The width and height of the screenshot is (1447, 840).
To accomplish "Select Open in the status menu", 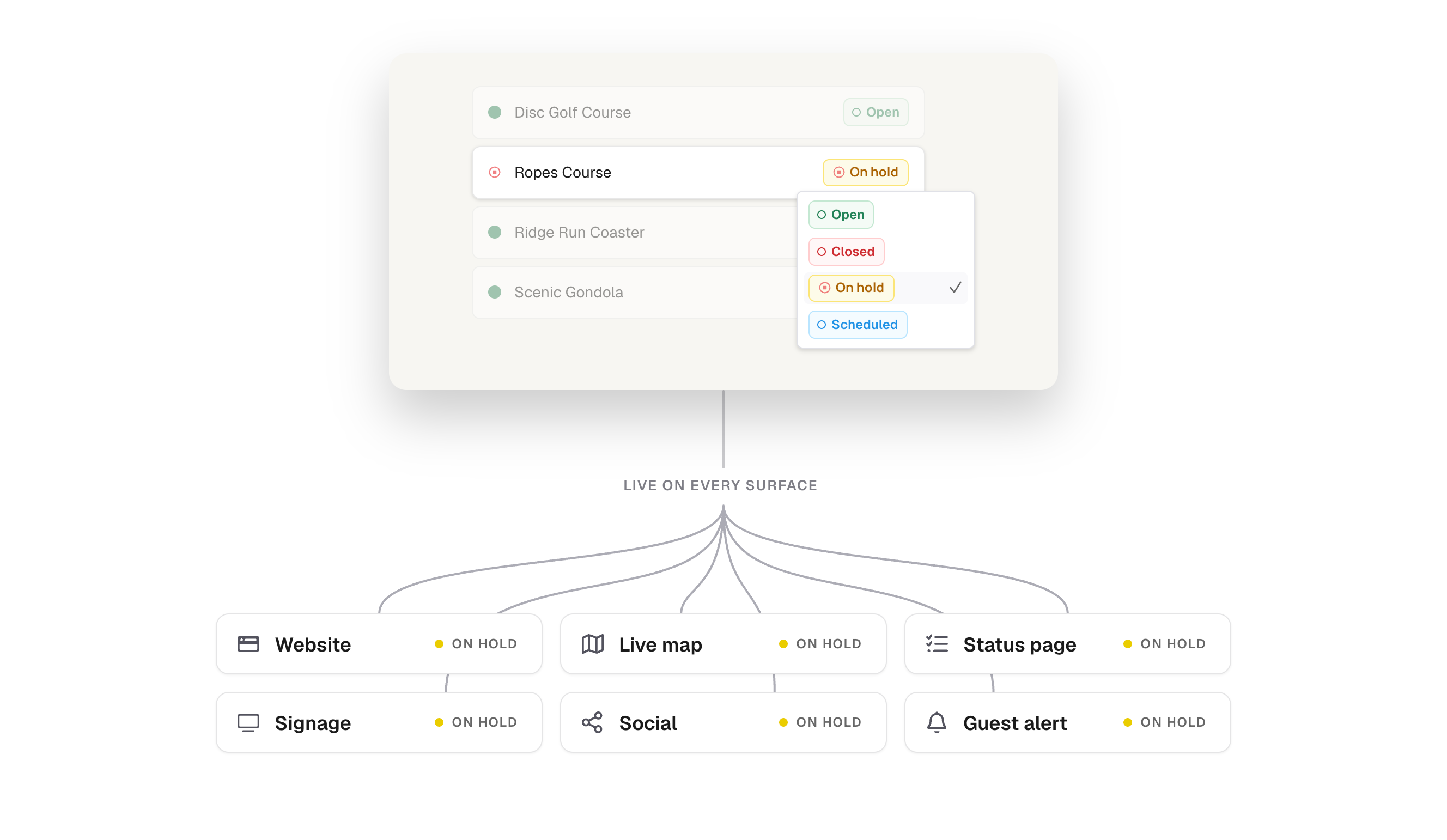I will click(x=841, y=215).
